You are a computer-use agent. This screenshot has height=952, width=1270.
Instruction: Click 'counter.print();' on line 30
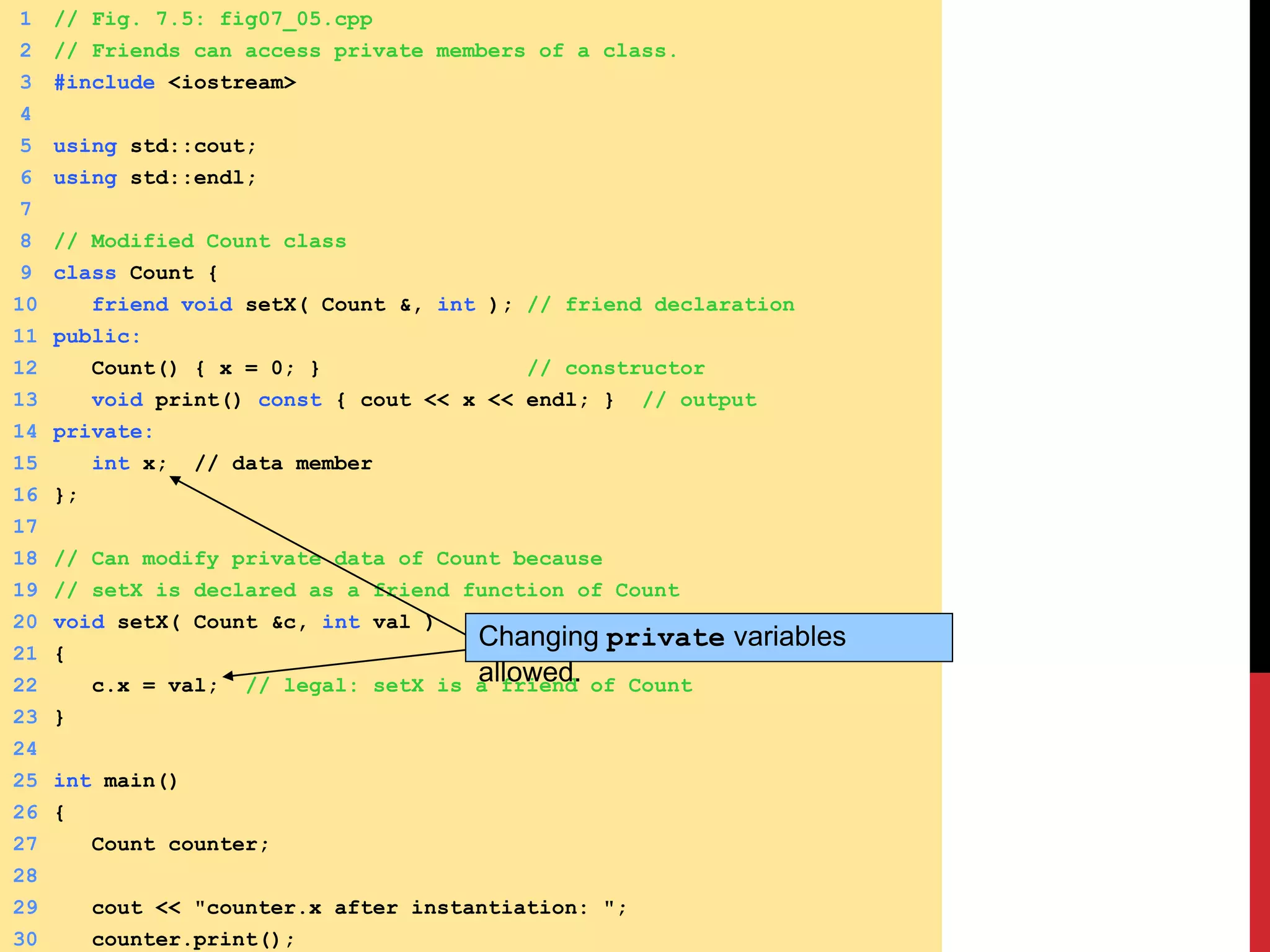193,940
